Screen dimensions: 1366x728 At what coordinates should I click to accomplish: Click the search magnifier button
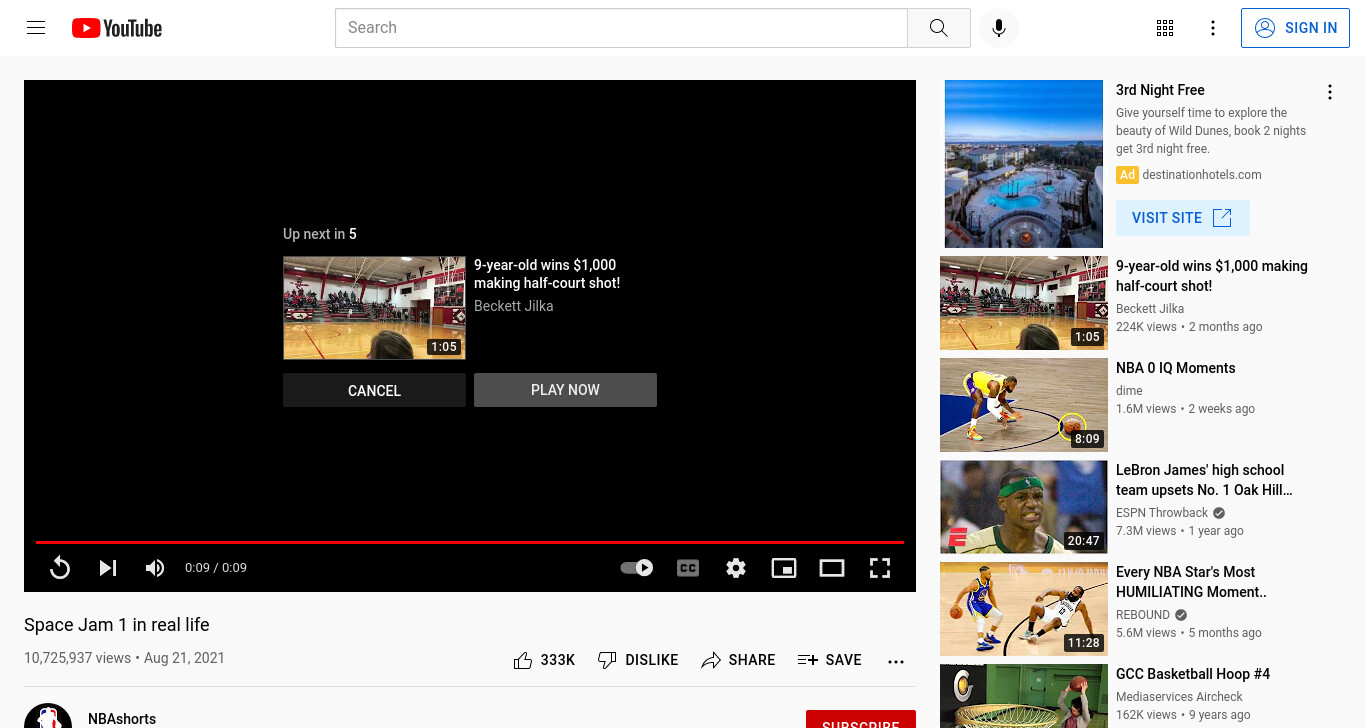(x=938, y=28)
